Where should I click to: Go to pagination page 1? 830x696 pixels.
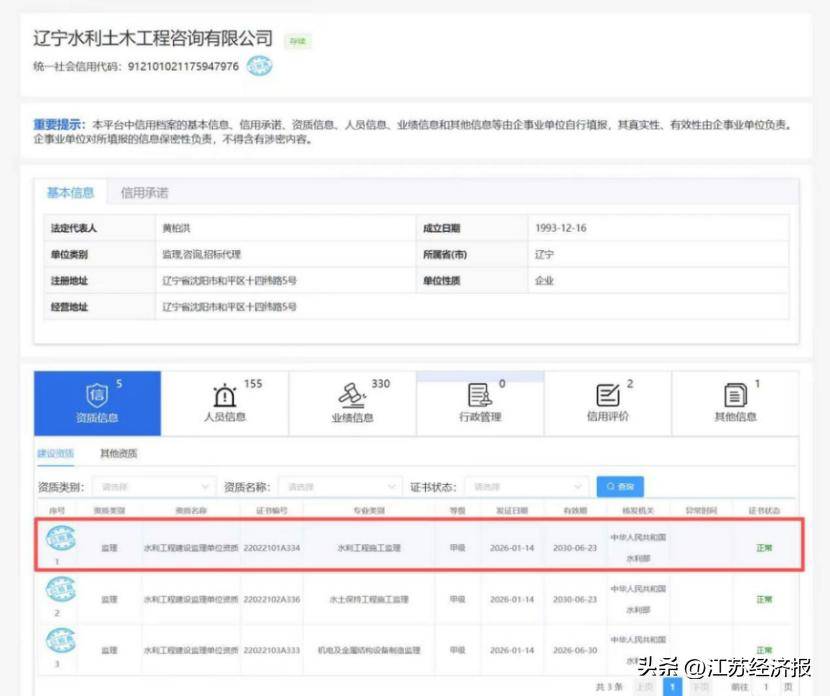coord(672,687)
